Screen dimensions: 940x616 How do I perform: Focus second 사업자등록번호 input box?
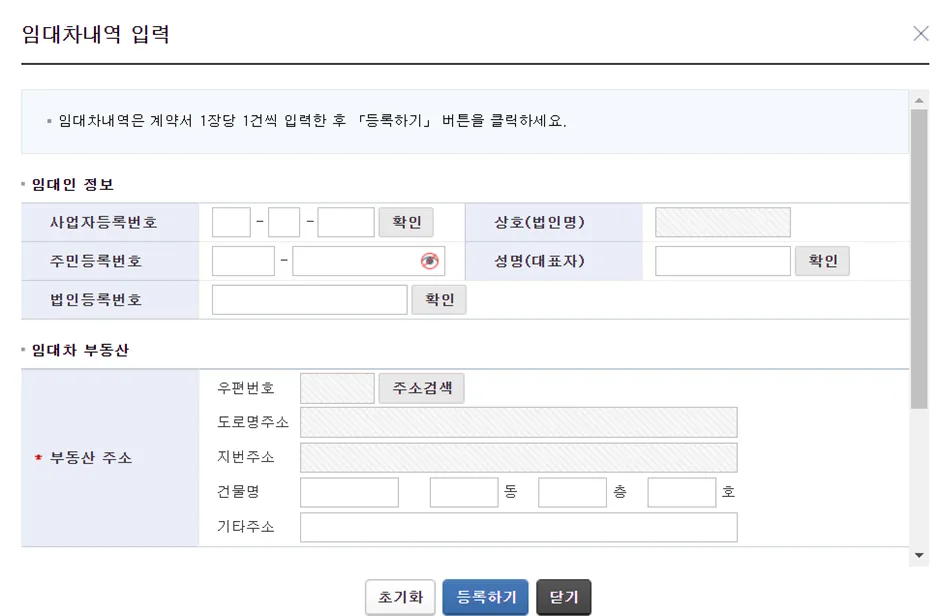point(284,222)
